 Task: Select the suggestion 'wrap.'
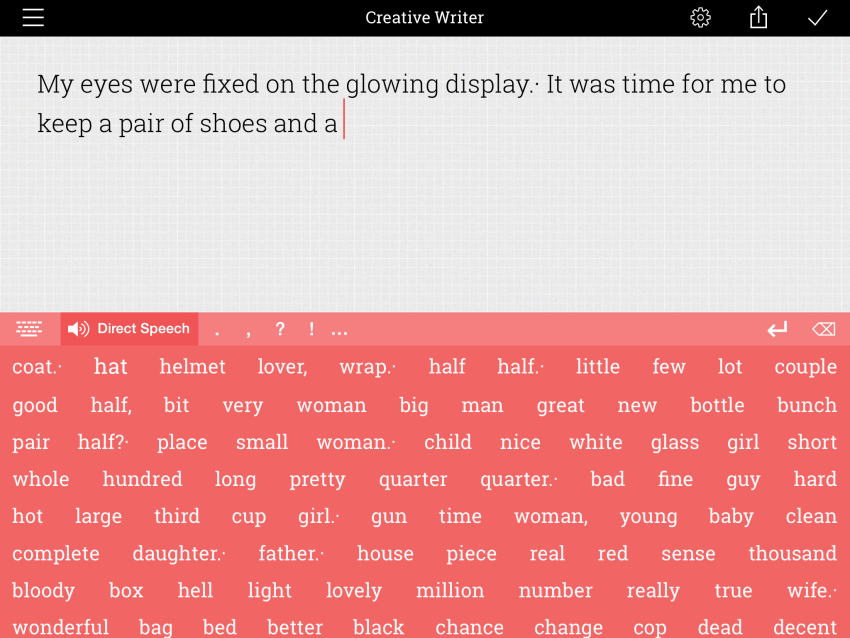[x=367, y=368]
